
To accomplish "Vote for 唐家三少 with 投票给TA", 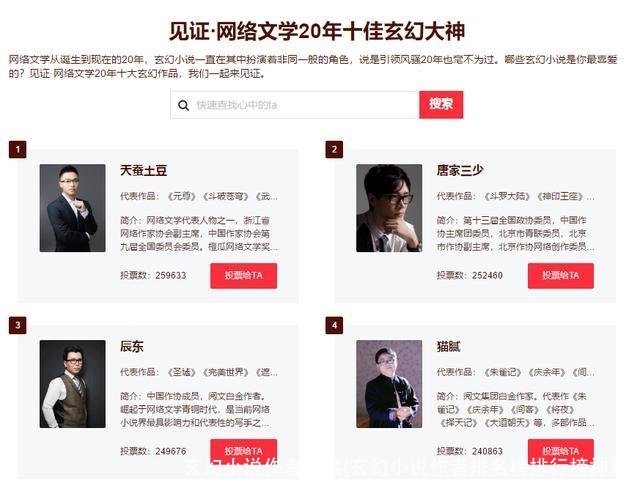I will click(x=561, y=276).
